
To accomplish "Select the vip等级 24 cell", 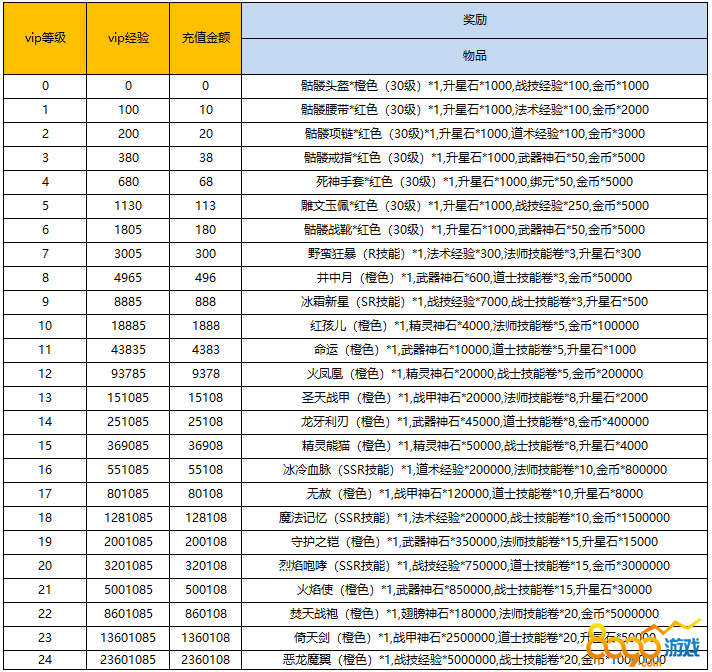I will (x=45, y=660).
